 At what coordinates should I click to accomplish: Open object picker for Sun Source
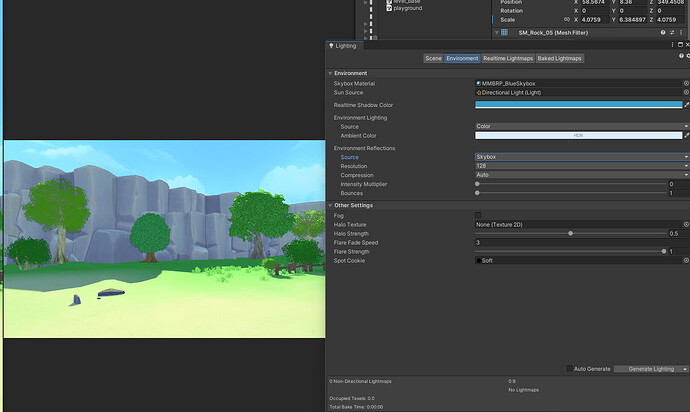click(x=686, y=92)
